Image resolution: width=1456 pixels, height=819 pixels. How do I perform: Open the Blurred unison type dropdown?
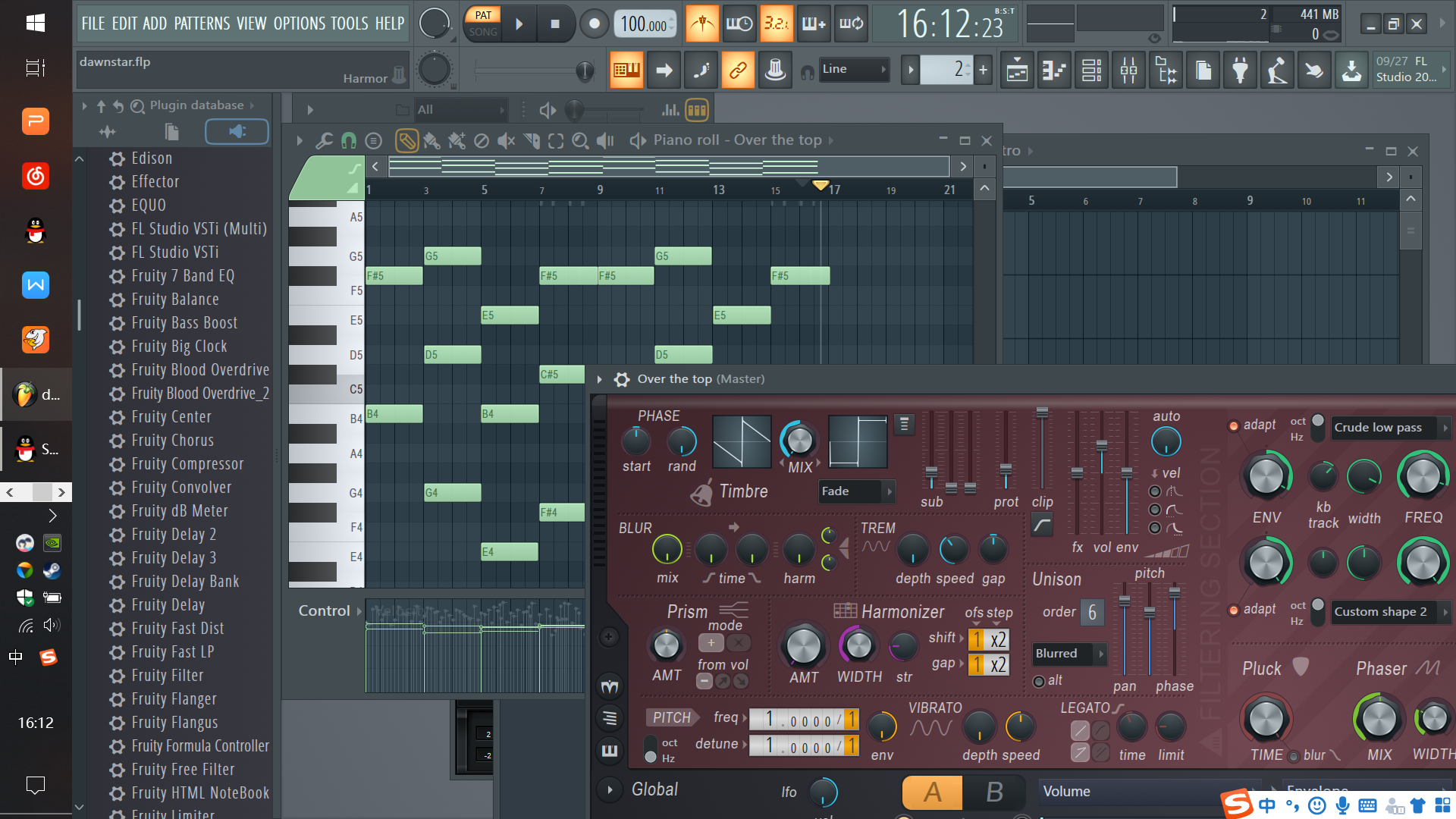point(1070,654)
